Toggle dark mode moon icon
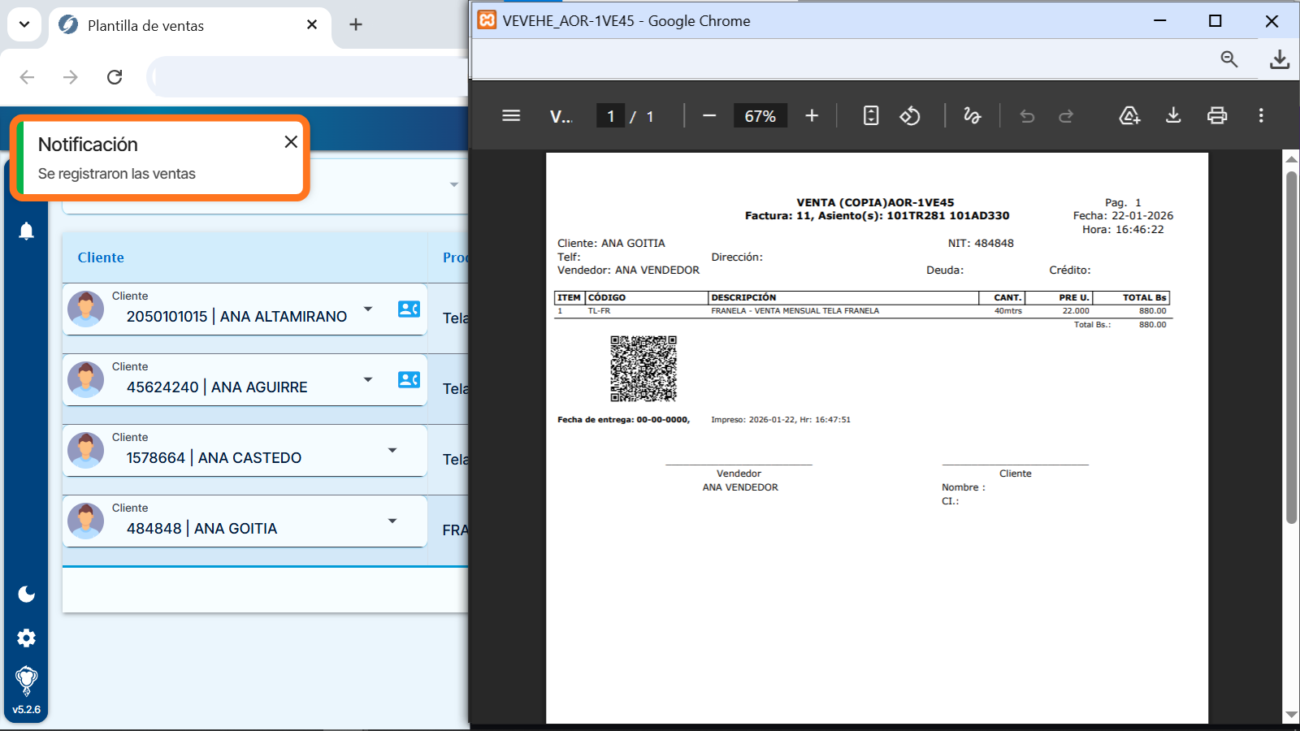 pyautogui.click(x=26, y=594)
